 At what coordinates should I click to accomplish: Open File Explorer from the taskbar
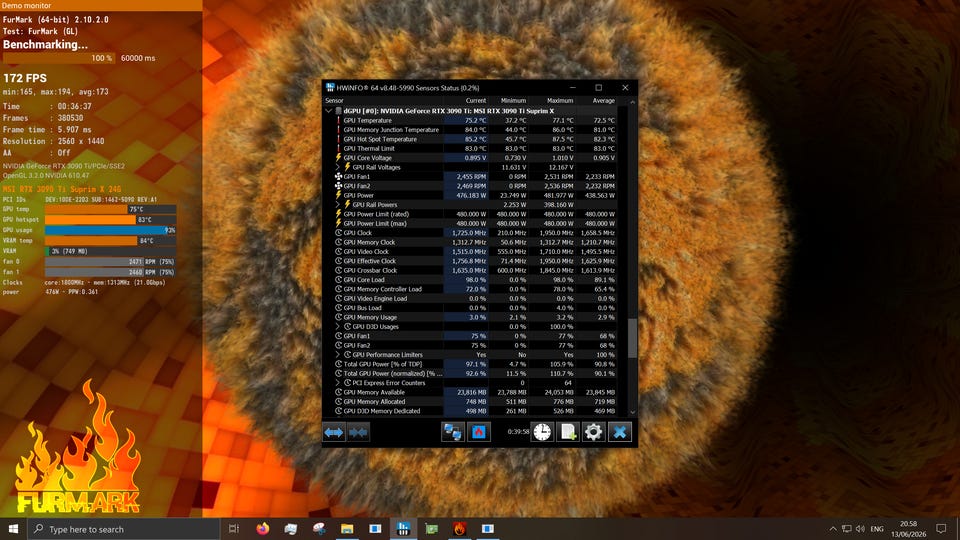347,528
